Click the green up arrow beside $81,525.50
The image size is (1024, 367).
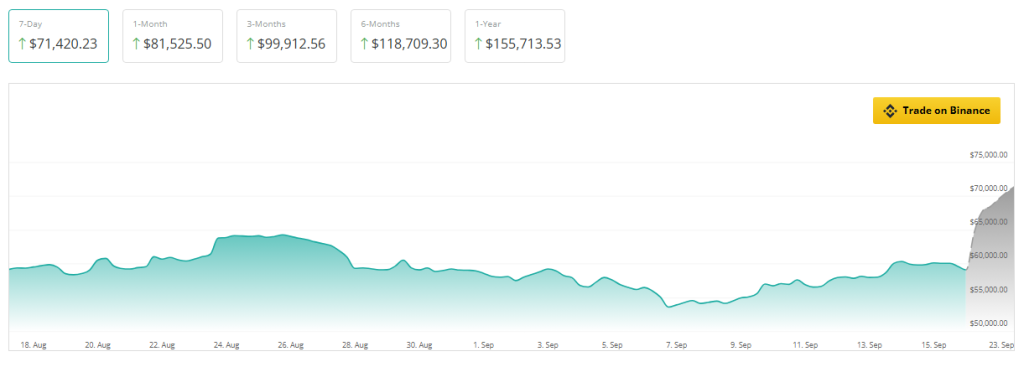(x=136, y=44)
